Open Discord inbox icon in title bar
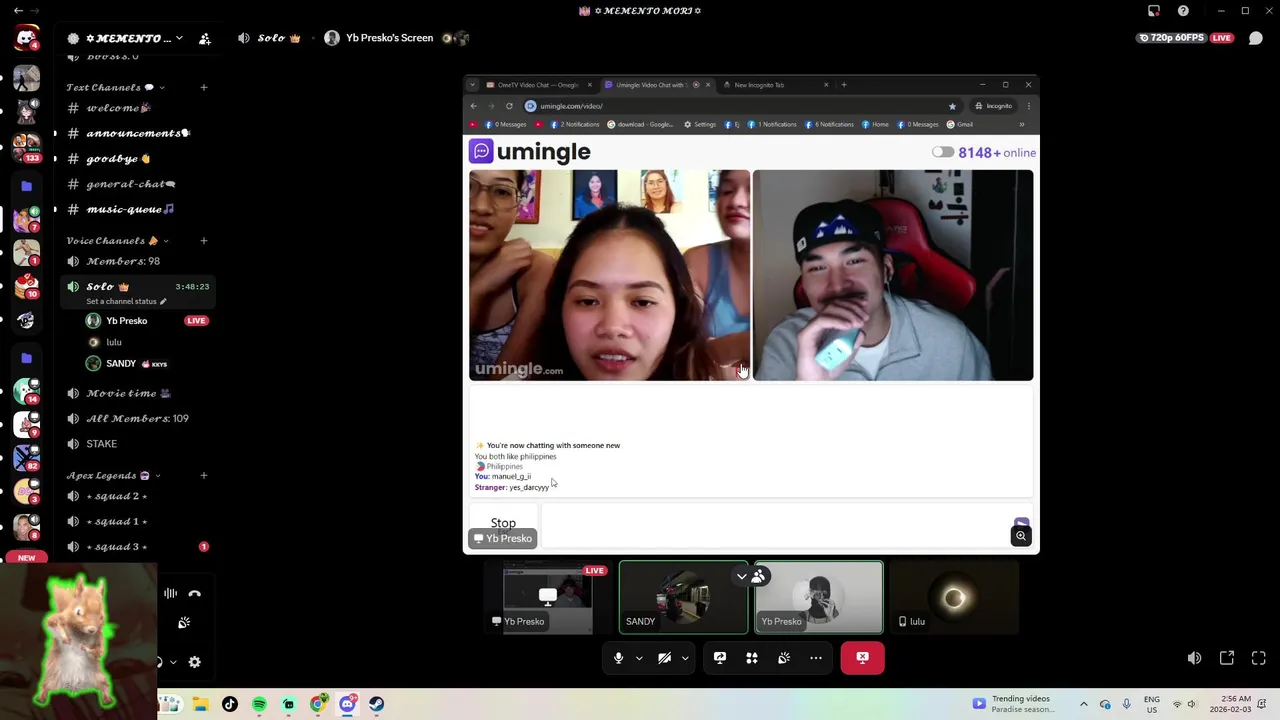Screen dimensions: 1280x720 click(x=1154, y=11)
